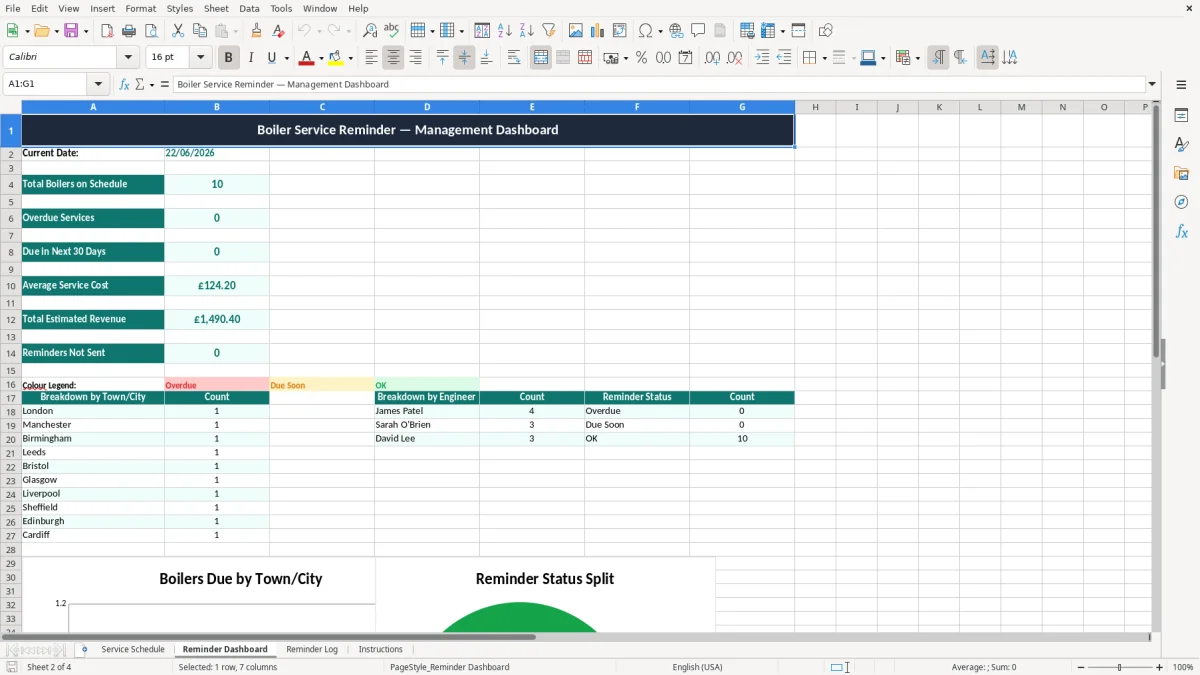The image size is (1200, 675).
Task: Click column A header
Action: 93,107
